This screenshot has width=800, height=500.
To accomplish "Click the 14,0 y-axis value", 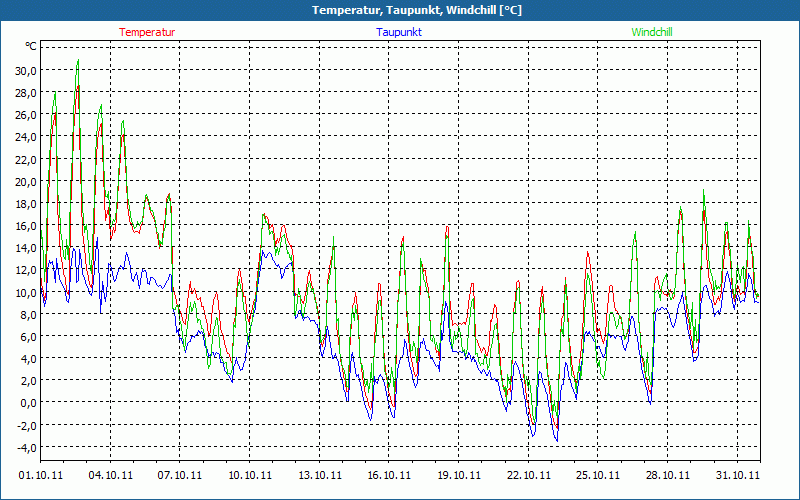I will [x=26, y=248].
